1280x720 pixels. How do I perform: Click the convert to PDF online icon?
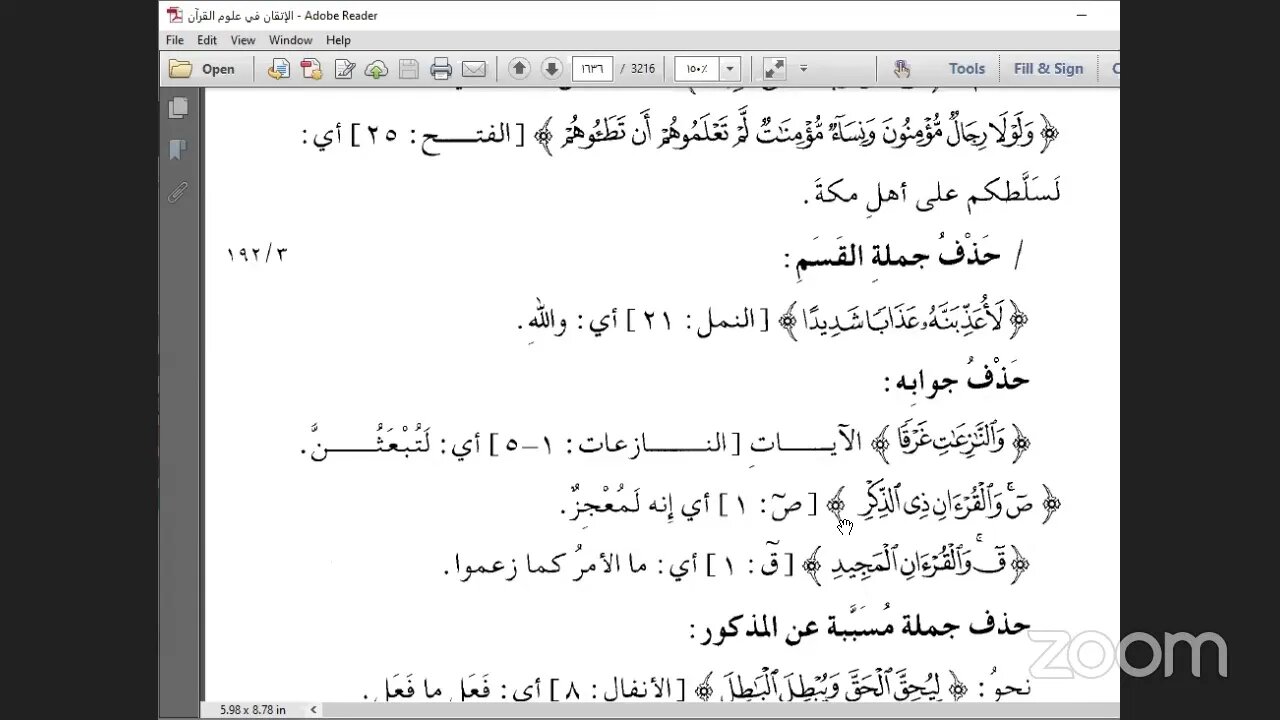pyautogui.click(x=279, y=69)
